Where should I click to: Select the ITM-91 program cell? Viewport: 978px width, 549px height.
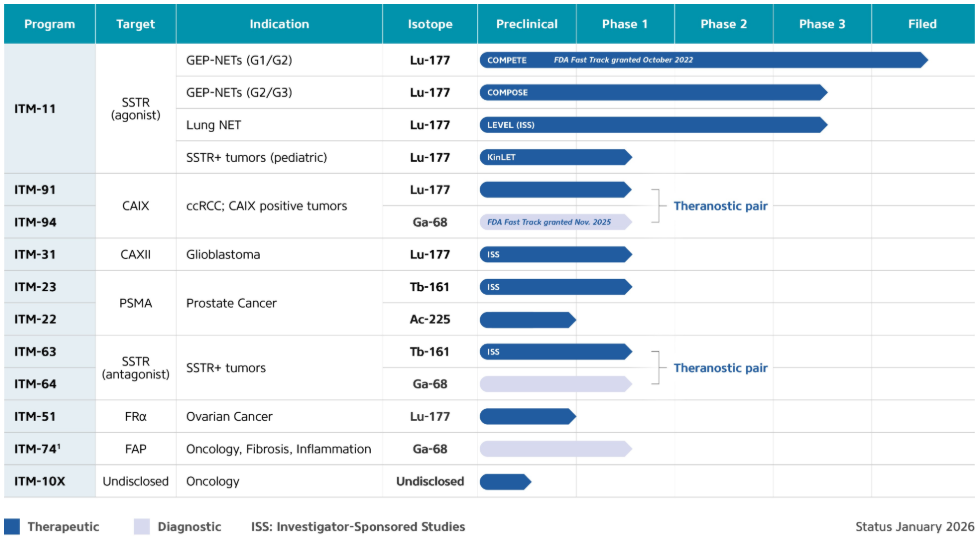(49, 190)
